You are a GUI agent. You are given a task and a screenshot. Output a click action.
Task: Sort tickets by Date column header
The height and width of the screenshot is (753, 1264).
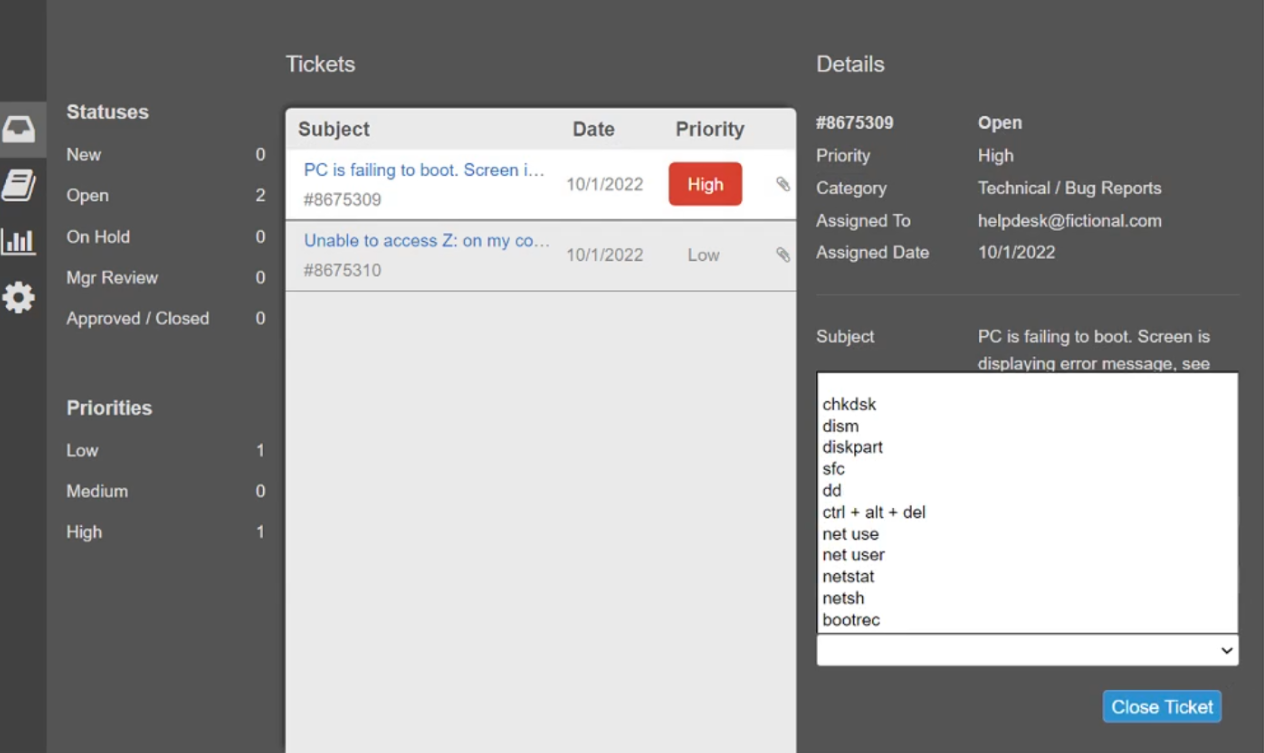coord(593,129)
